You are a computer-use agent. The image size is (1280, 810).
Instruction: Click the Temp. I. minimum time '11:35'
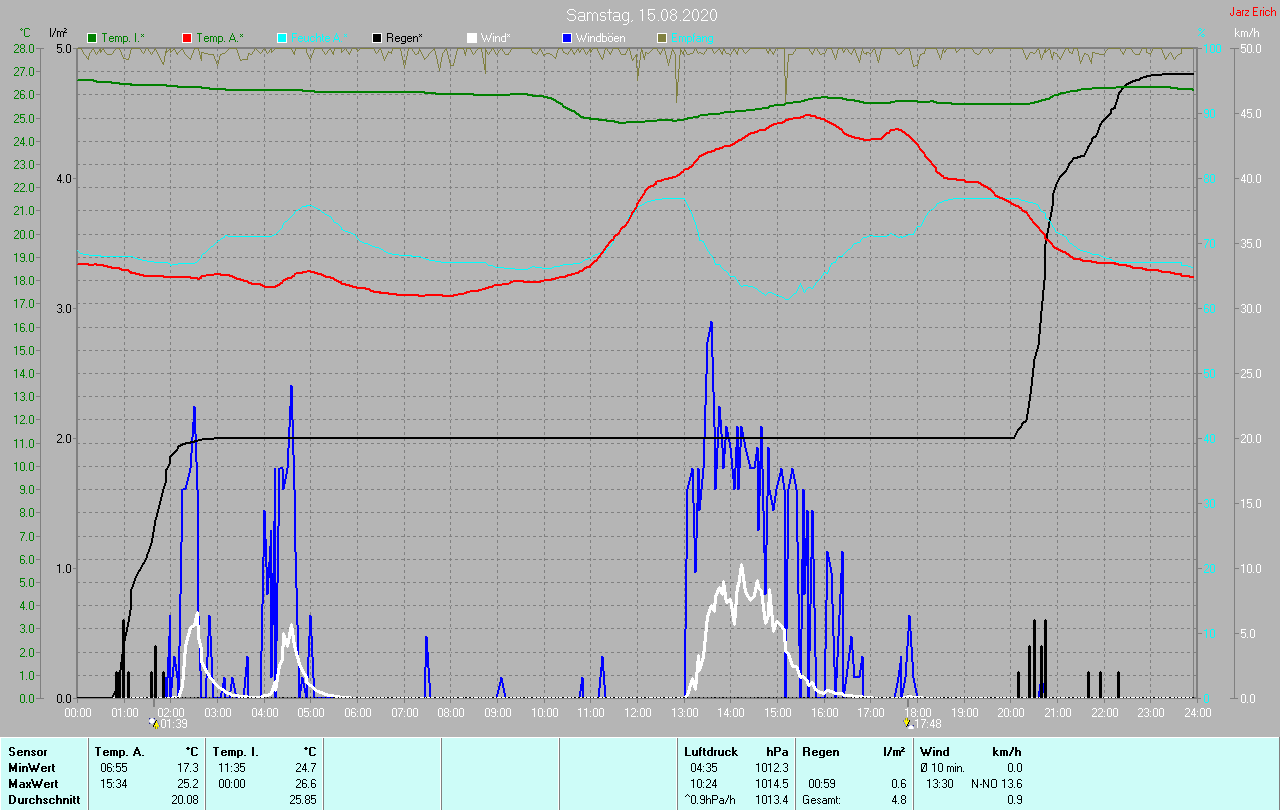click(232, 768)
